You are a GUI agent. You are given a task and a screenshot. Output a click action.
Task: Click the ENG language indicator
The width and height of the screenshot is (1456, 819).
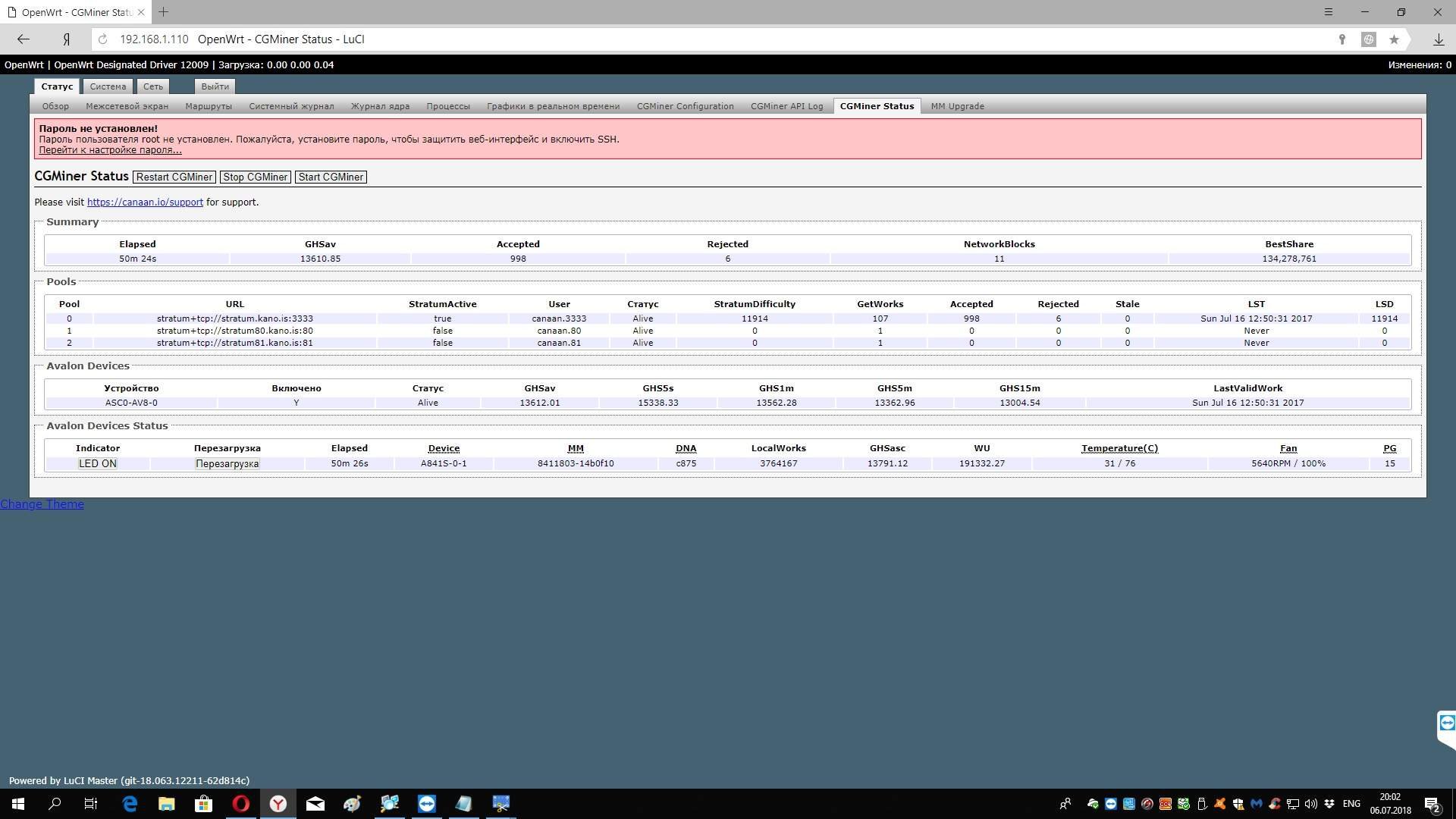point(1351,804)
